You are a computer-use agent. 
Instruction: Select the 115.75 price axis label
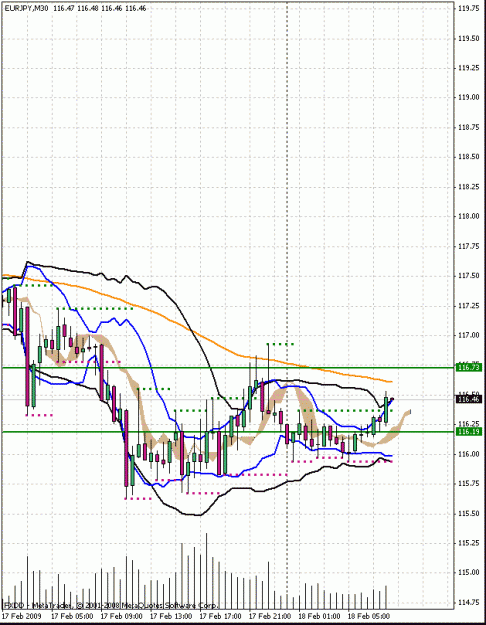(468, 483)
